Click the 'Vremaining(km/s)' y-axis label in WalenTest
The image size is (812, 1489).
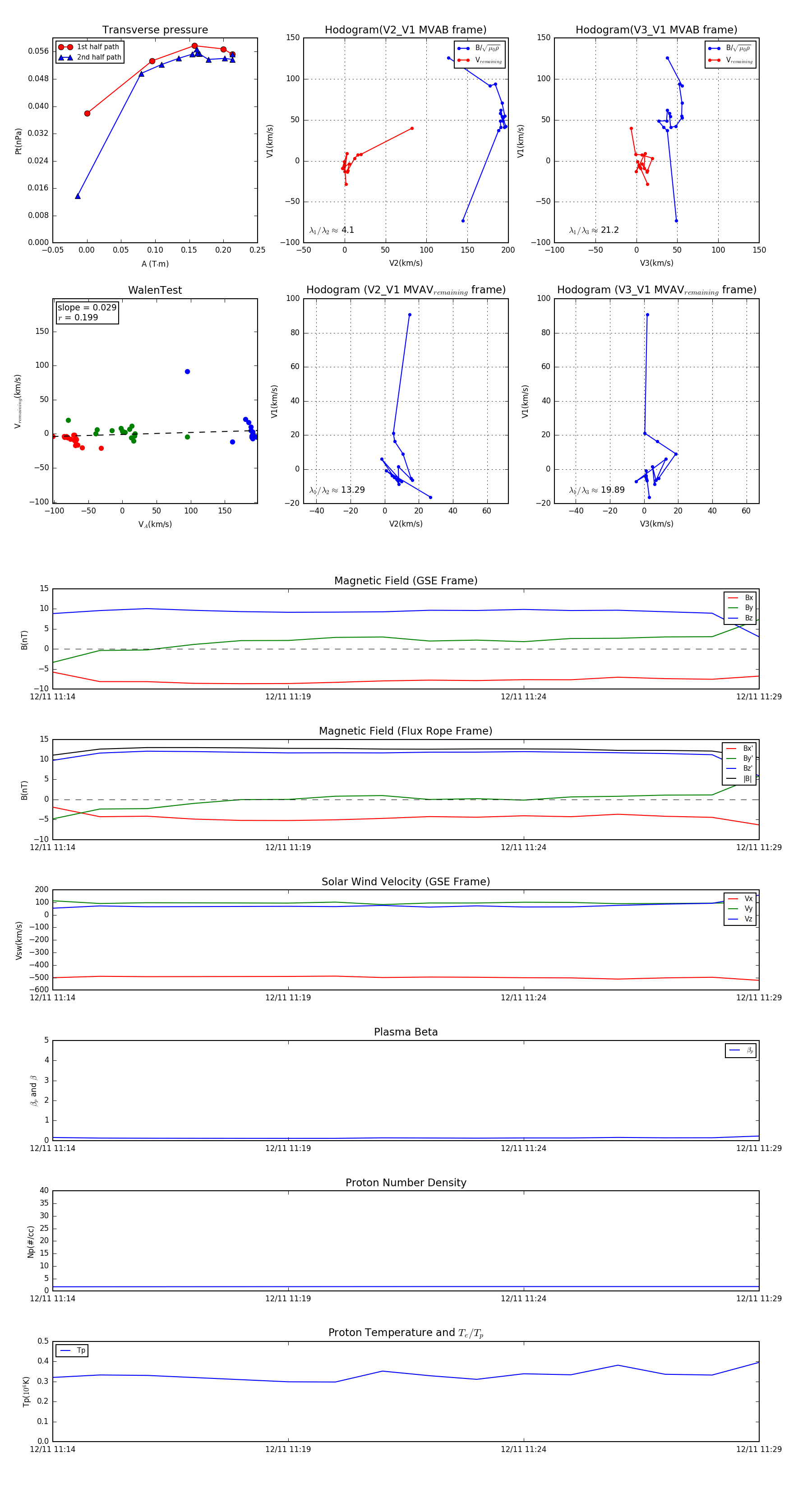(18, 401)
